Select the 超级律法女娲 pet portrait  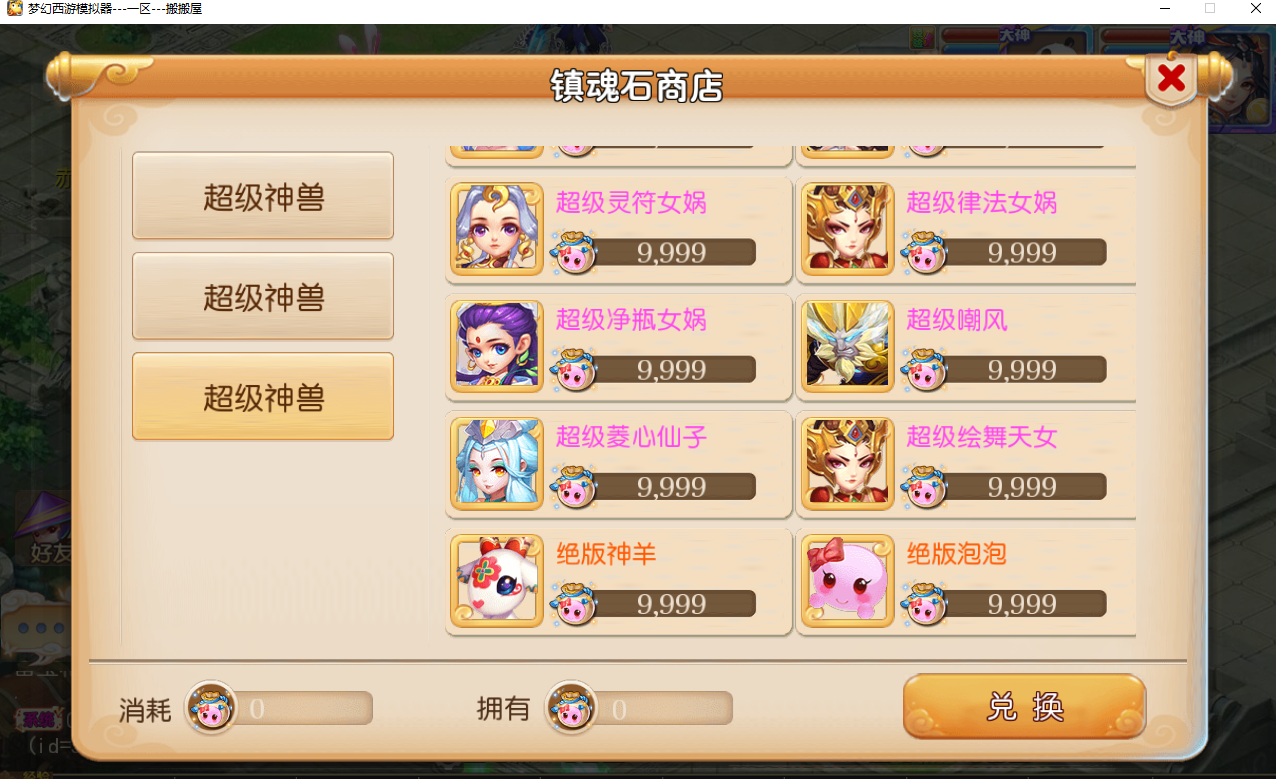coord(848,229)
